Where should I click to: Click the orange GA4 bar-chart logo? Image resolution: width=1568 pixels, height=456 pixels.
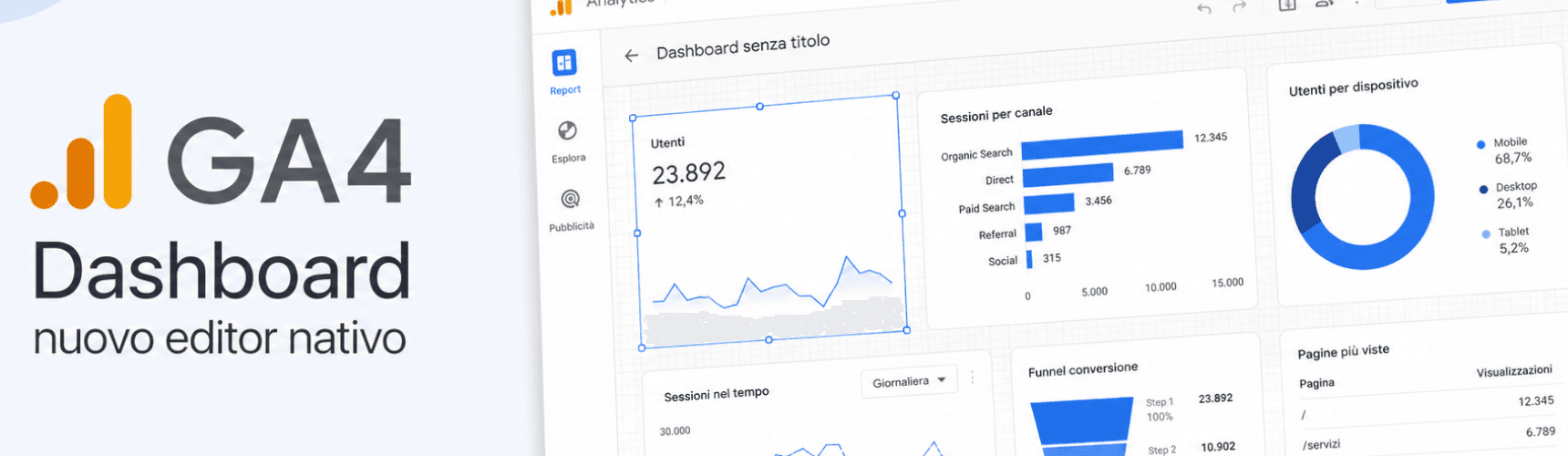tap(81, 151)
